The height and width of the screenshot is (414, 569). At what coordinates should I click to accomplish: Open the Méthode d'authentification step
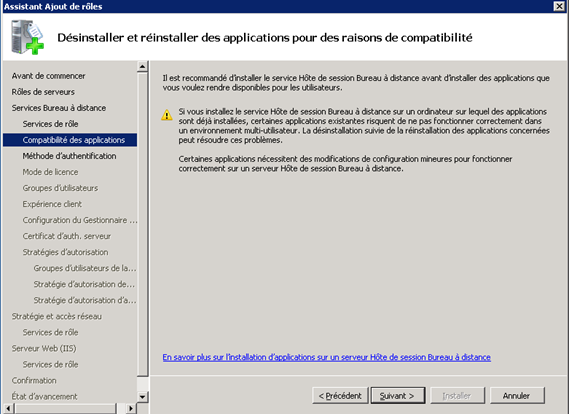[69, 156]
